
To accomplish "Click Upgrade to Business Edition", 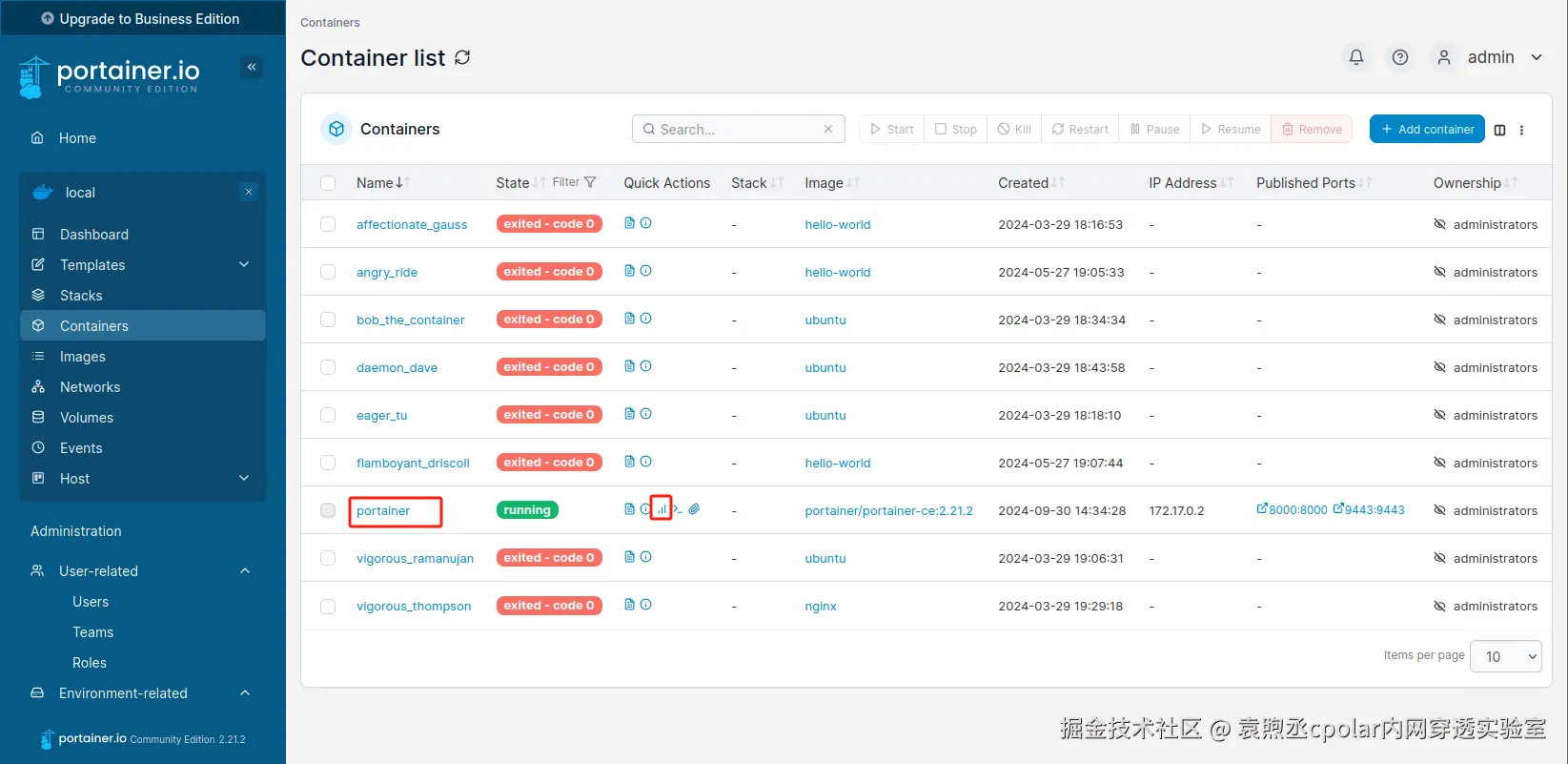I will click(x=141, y=18).
